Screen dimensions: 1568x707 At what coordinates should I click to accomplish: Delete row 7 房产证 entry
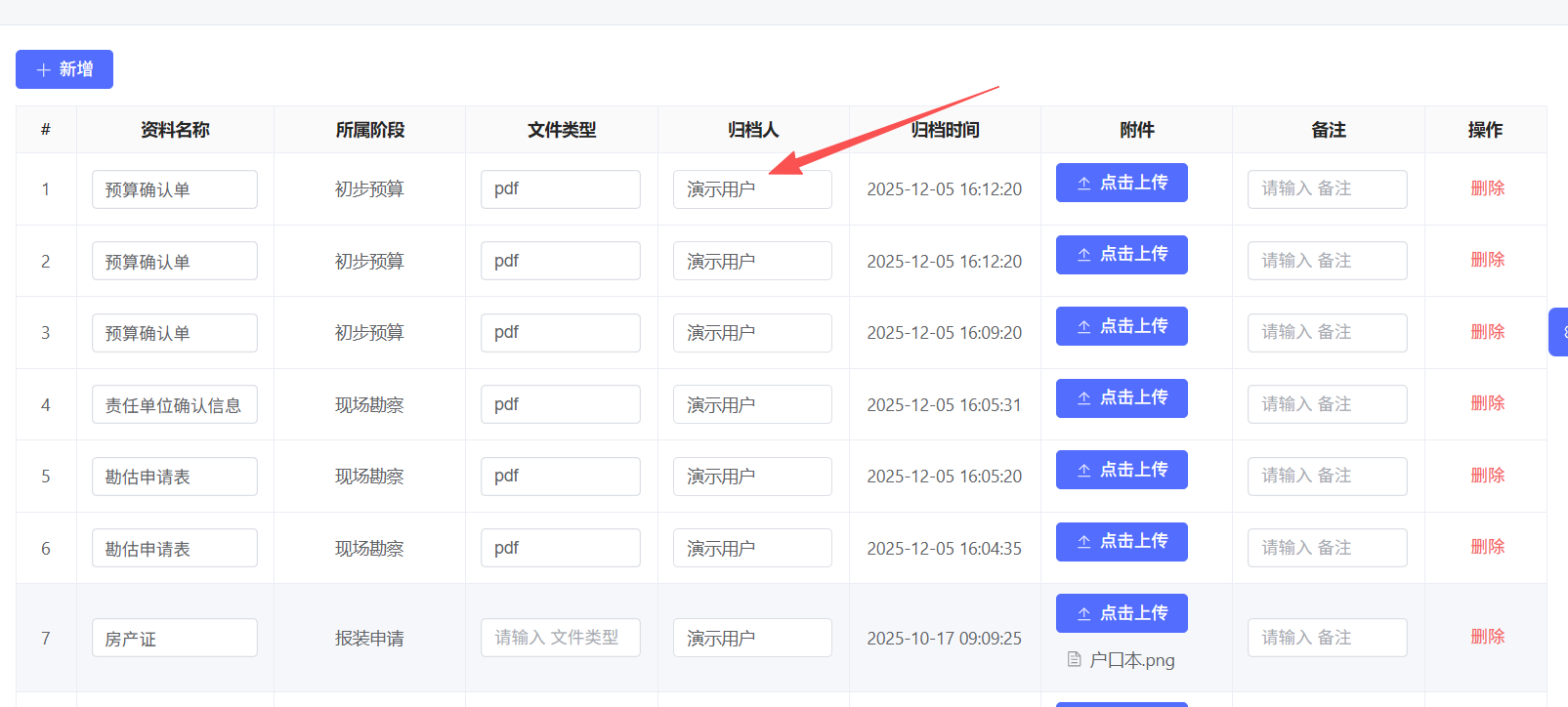tap(1487, 637)
